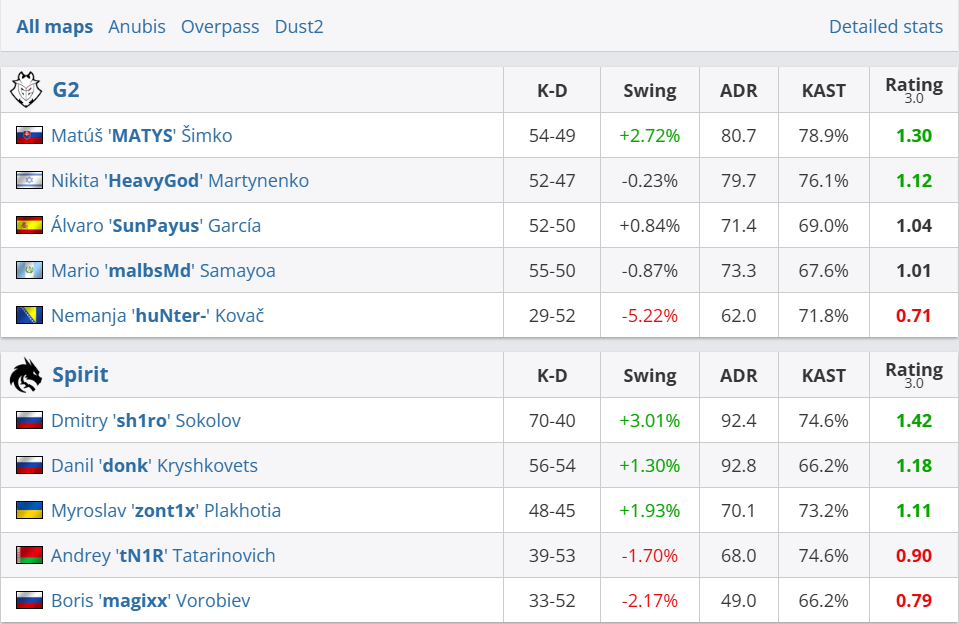Click the flag icon beside huNter-
959x624 pixels.
[29, 315]
